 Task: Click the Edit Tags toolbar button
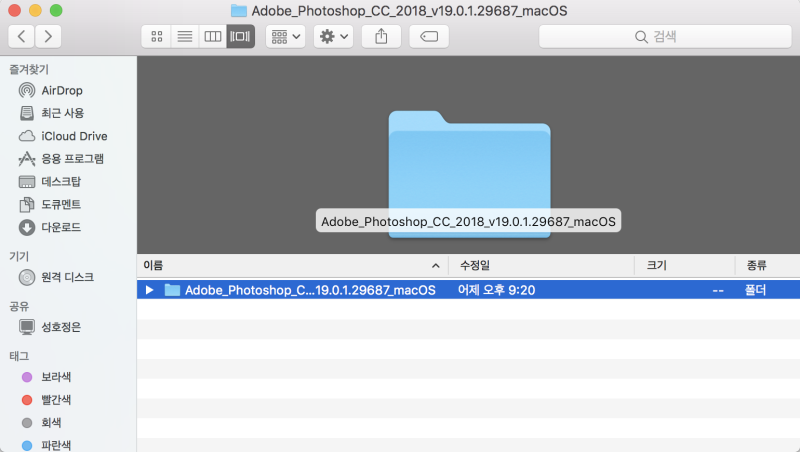click(x=429, y=36)
